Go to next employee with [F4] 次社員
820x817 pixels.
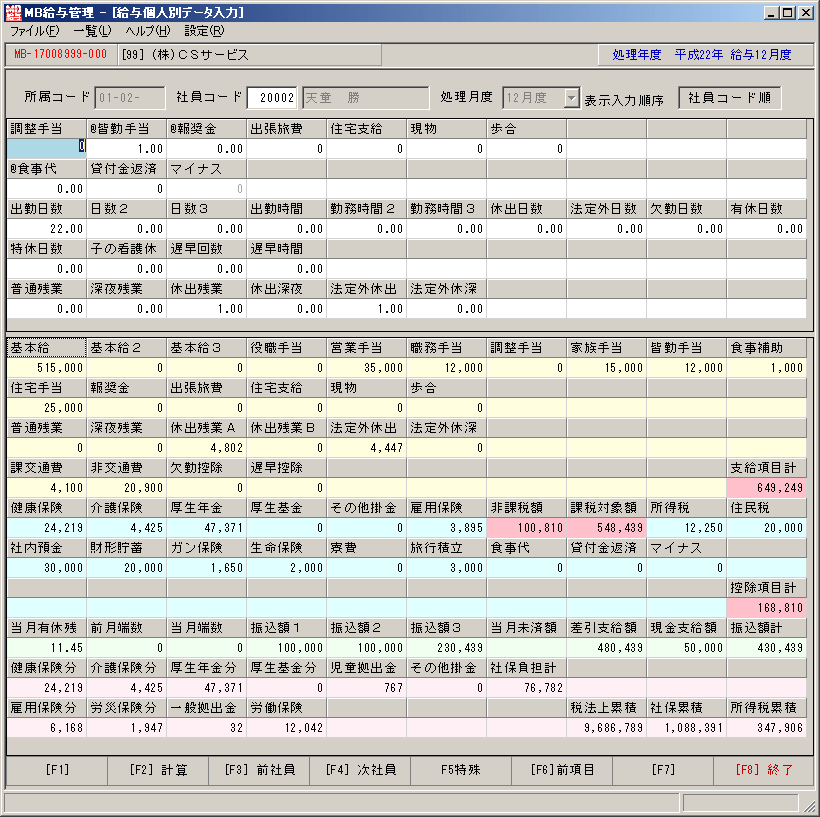[x=360, y=770]
